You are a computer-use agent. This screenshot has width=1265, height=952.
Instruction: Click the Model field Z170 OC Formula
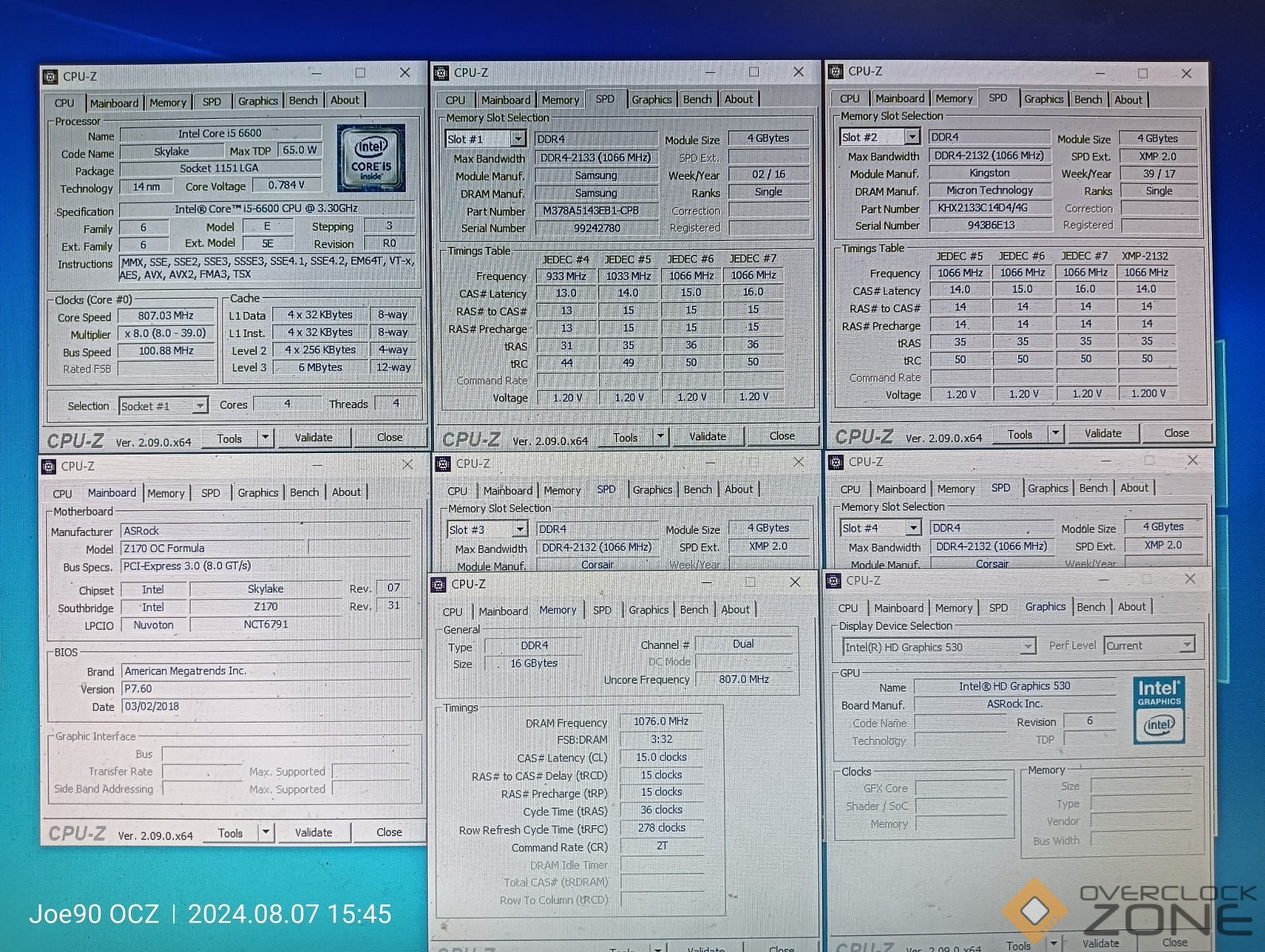coord(212,548)
